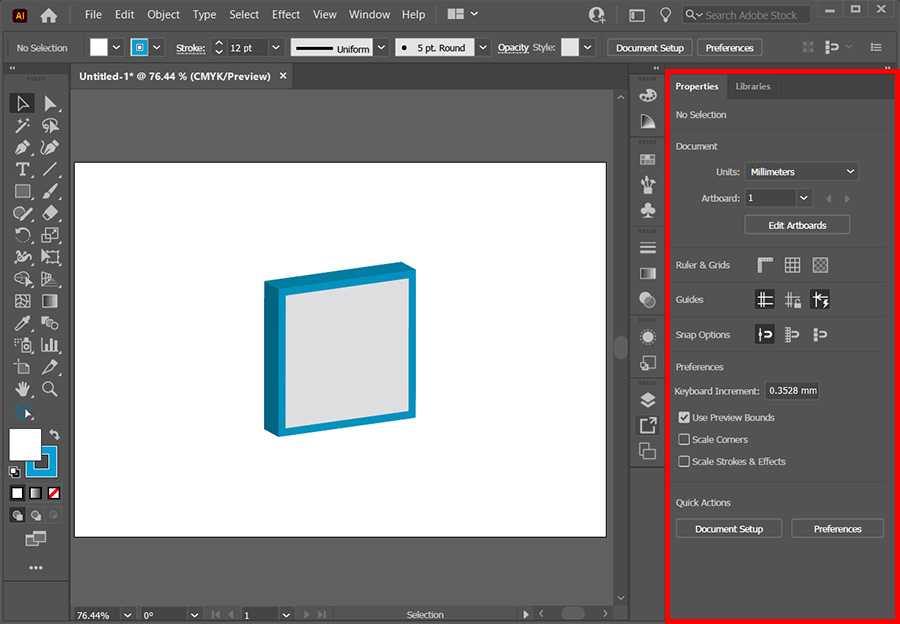Click the show grid icon
The image size is (900, 624).
tap(792, 265)
